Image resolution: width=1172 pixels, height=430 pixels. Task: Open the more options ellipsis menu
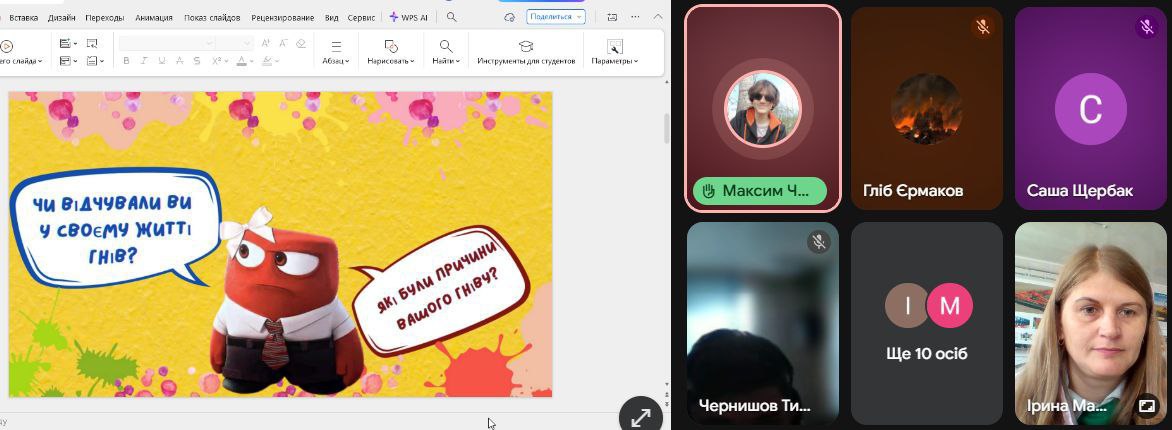(635, 17)
